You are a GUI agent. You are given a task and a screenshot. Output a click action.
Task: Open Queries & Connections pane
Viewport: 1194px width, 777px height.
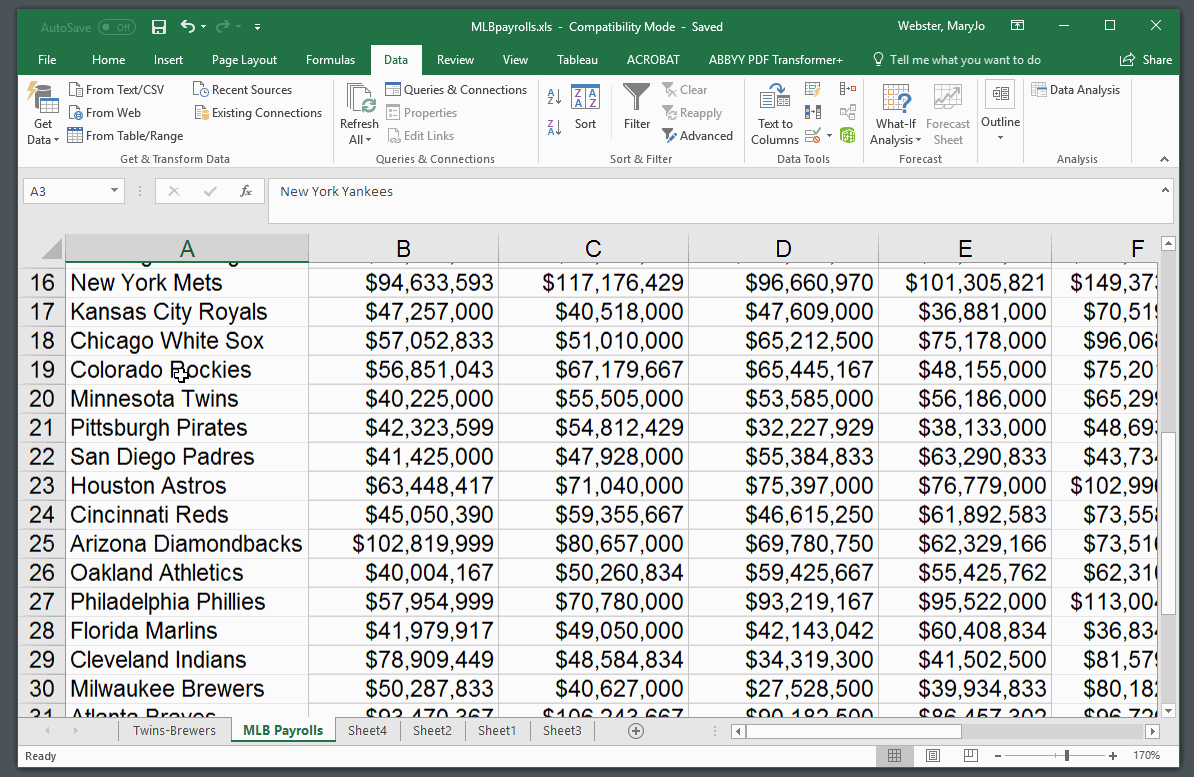point(456,90)
